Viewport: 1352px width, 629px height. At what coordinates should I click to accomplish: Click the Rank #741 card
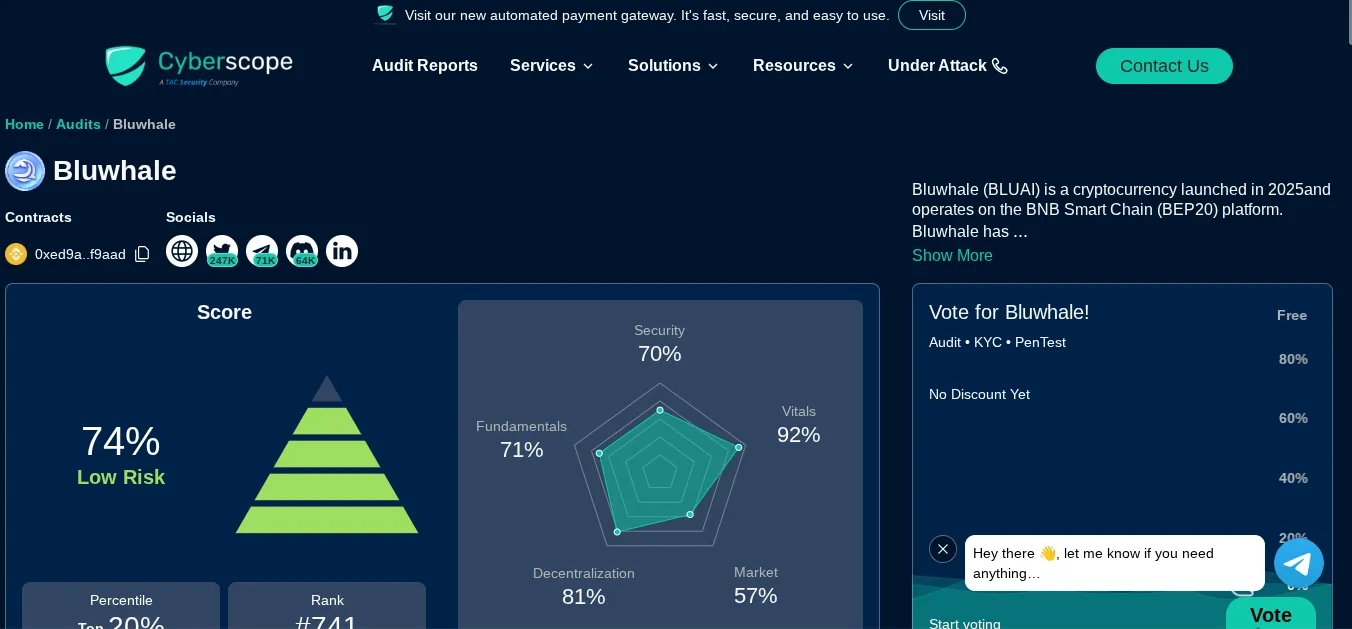click(x=327, y=606)
